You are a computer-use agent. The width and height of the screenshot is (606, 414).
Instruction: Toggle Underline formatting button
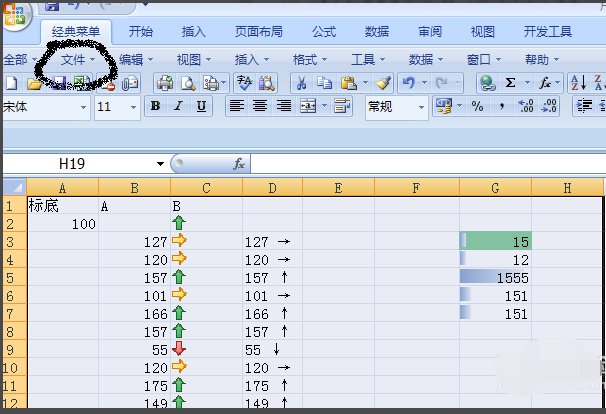point(201,106)
